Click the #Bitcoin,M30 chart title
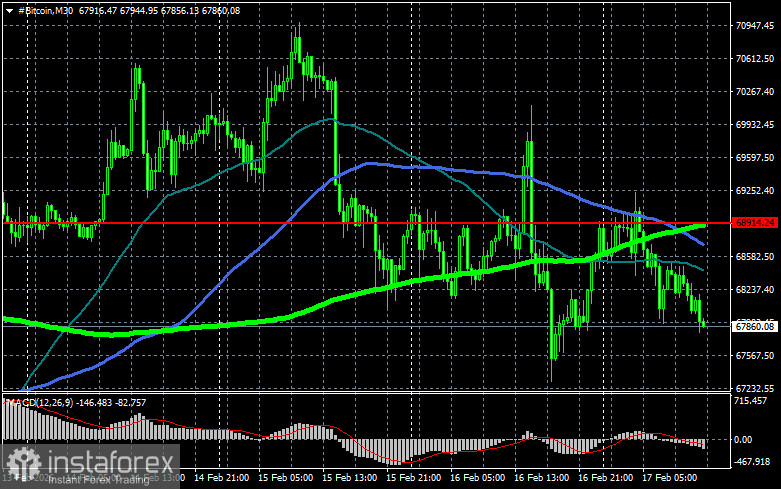This screenshot has height=489, width=781. [45, 10]
